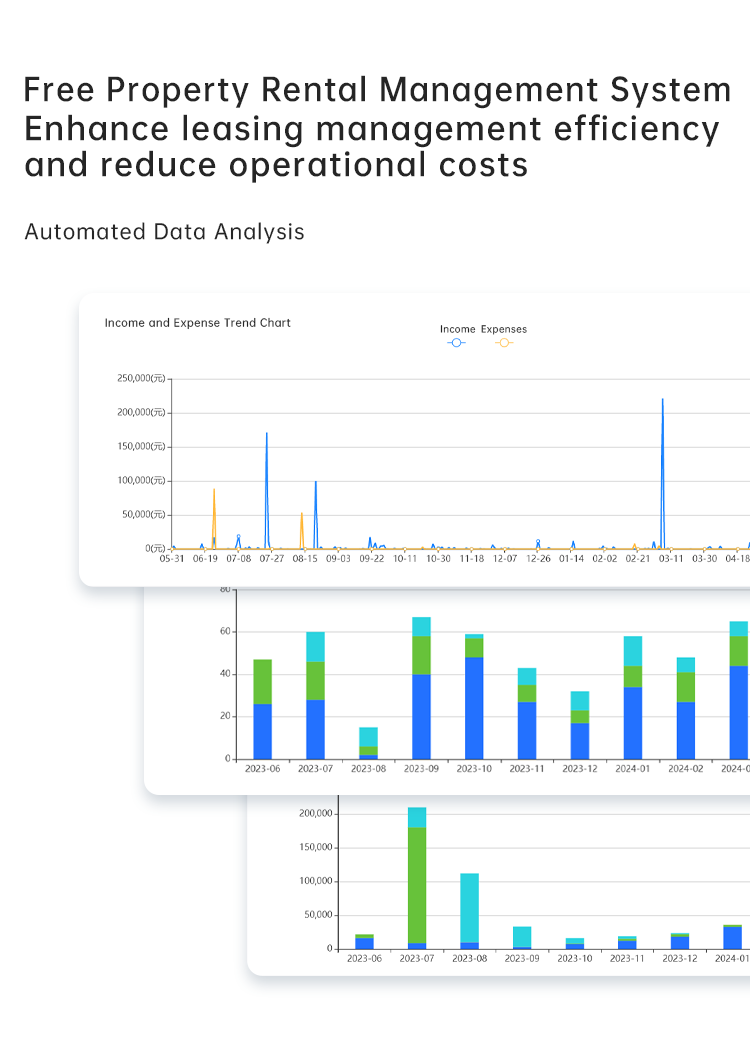Click the 2023-08 stacked bar in the middle chart
Image resolution: width=750 pixels, height=1062 pixels.
[x=368, y=743]
